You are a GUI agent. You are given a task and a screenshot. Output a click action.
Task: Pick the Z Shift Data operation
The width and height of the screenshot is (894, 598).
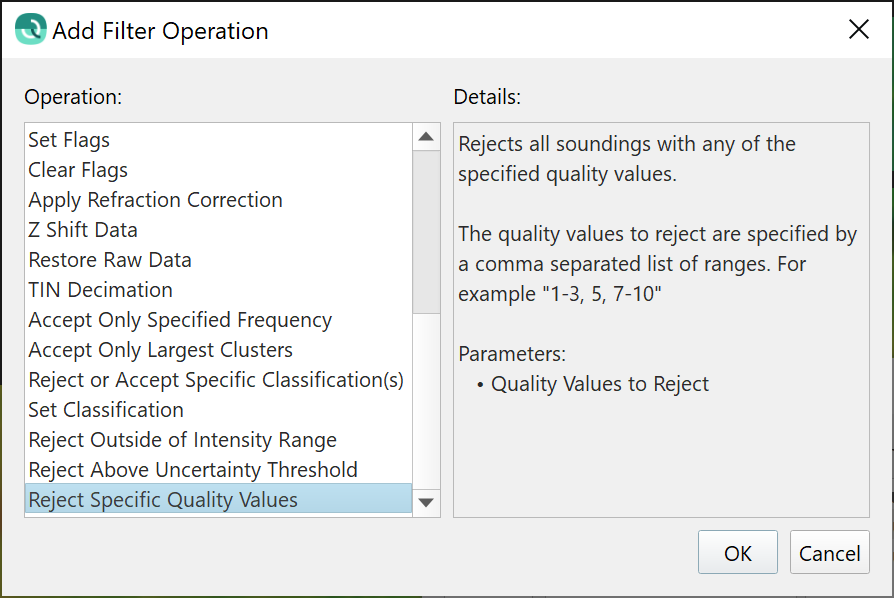(83, 230)
